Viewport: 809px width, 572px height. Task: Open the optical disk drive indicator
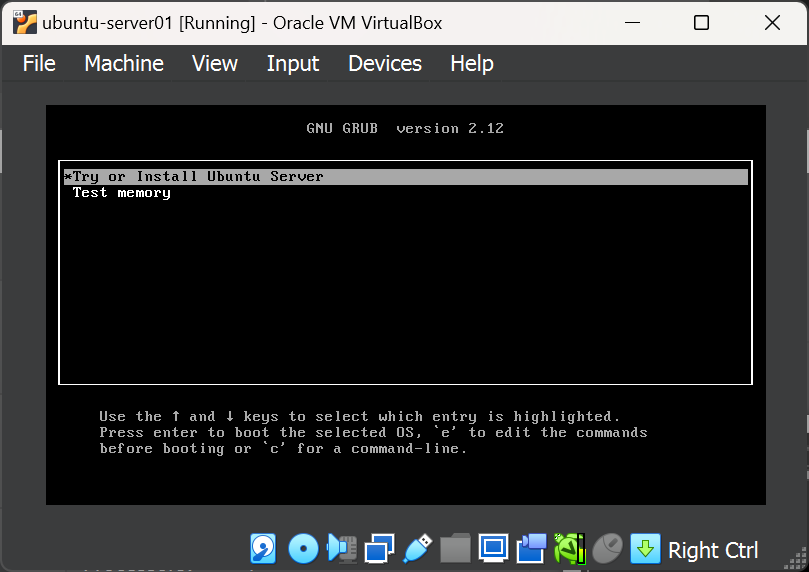coord(303,548)
